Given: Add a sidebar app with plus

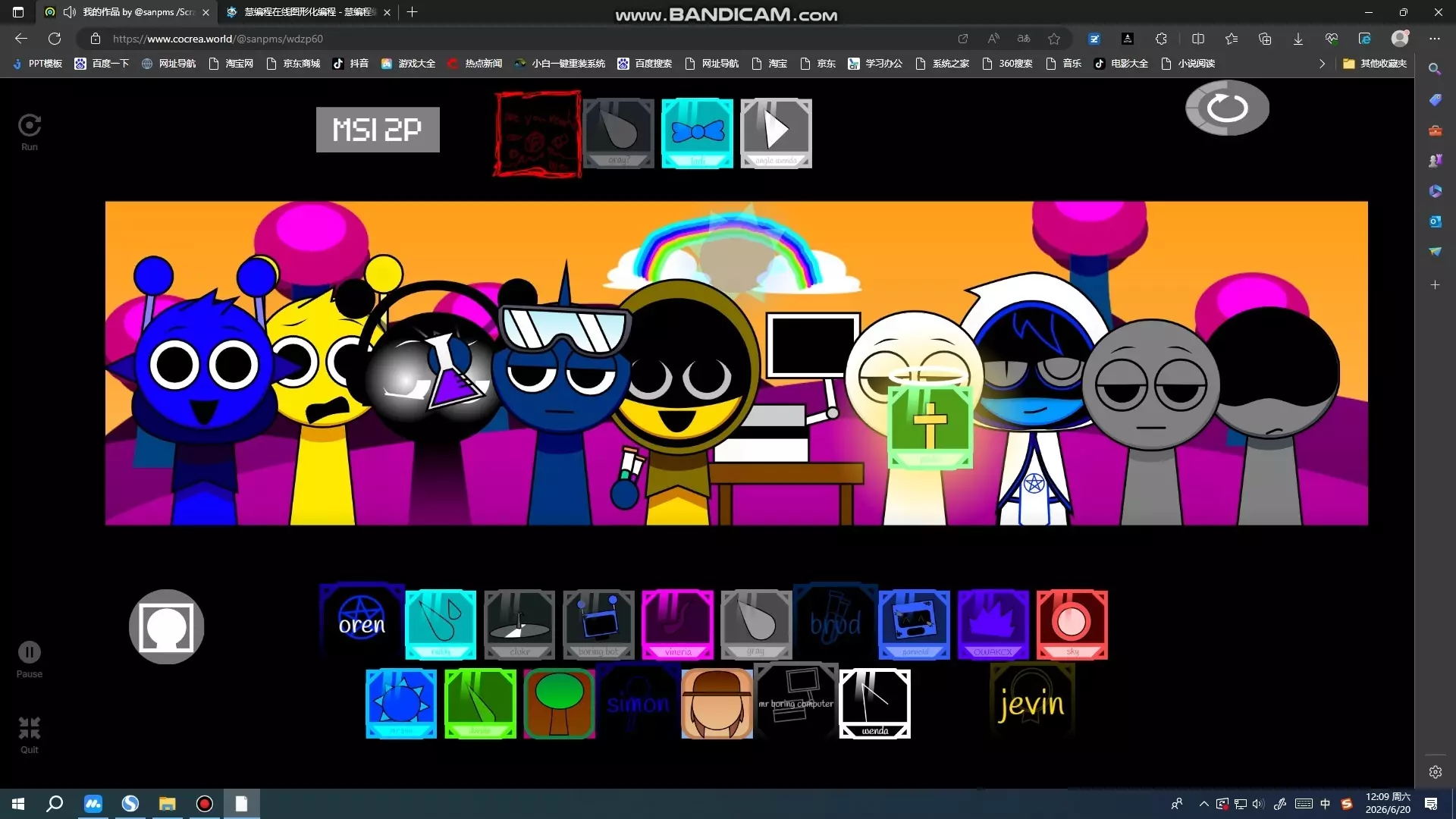Looking at the screenshot, I should (1435, 285).
